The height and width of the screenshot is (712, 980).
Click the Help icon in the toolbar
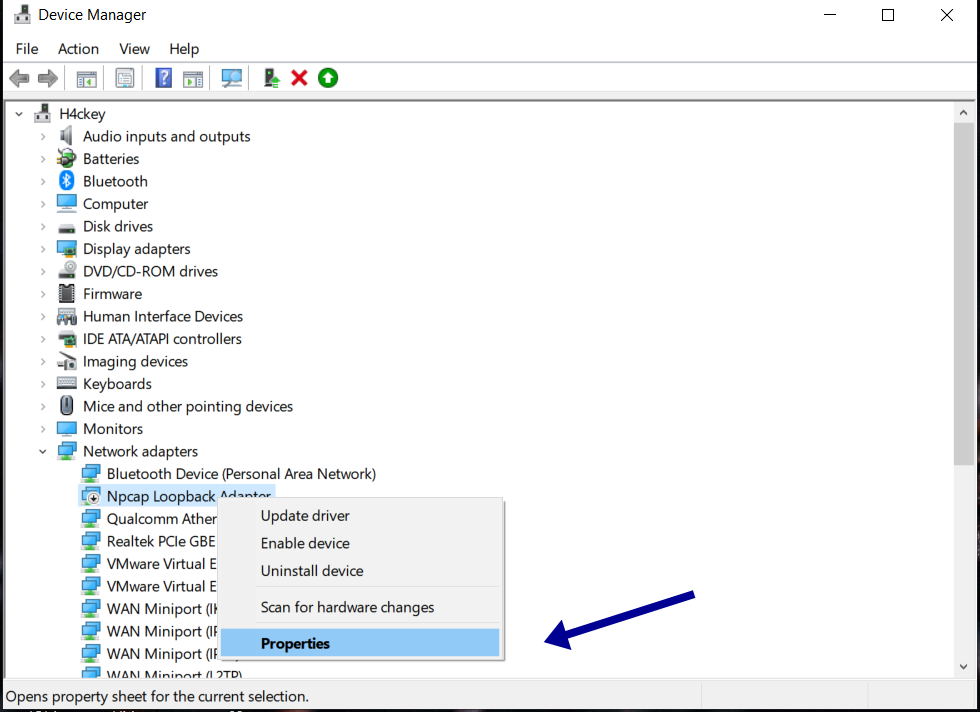pyautogui.click(x=163, y=77)
